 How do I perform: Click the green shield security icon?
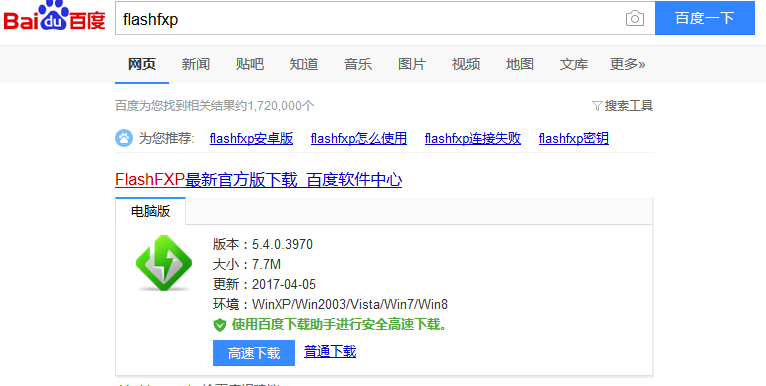click(x=220, y=325)
